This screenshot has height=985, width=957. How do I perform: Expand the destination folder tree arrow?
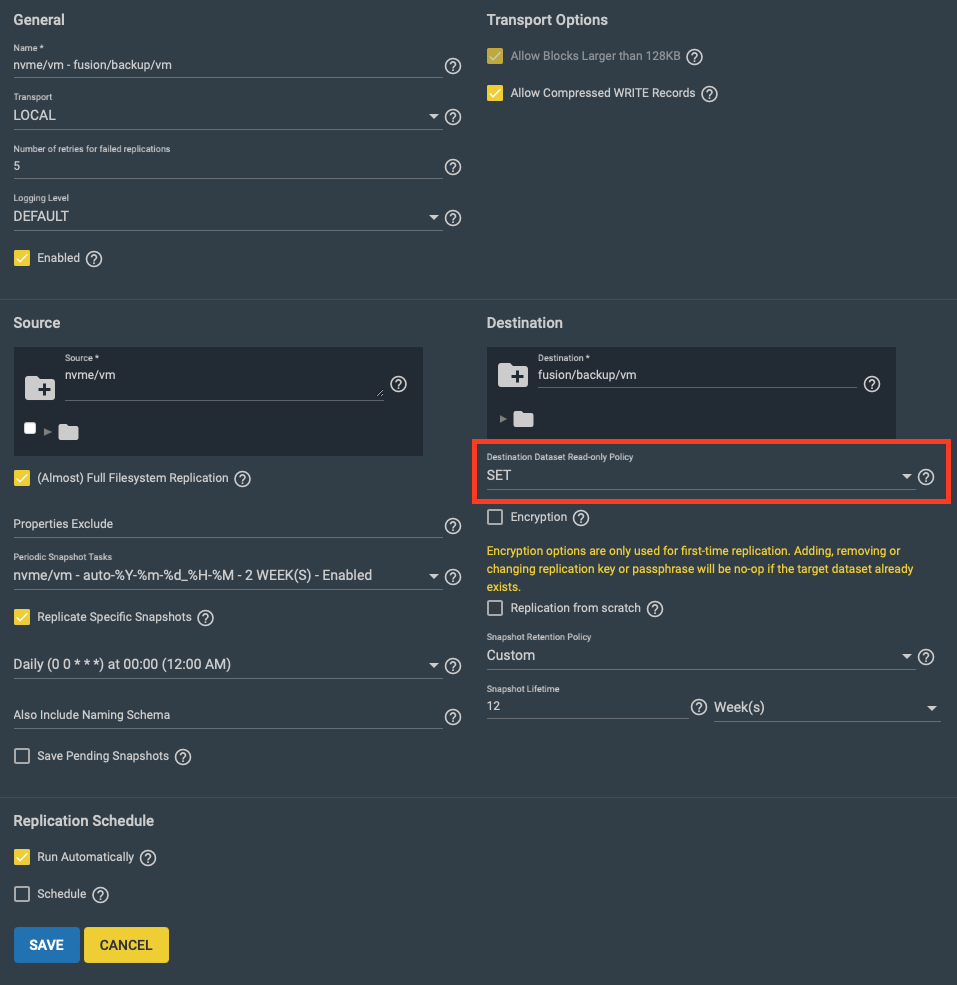coord(502,419)
